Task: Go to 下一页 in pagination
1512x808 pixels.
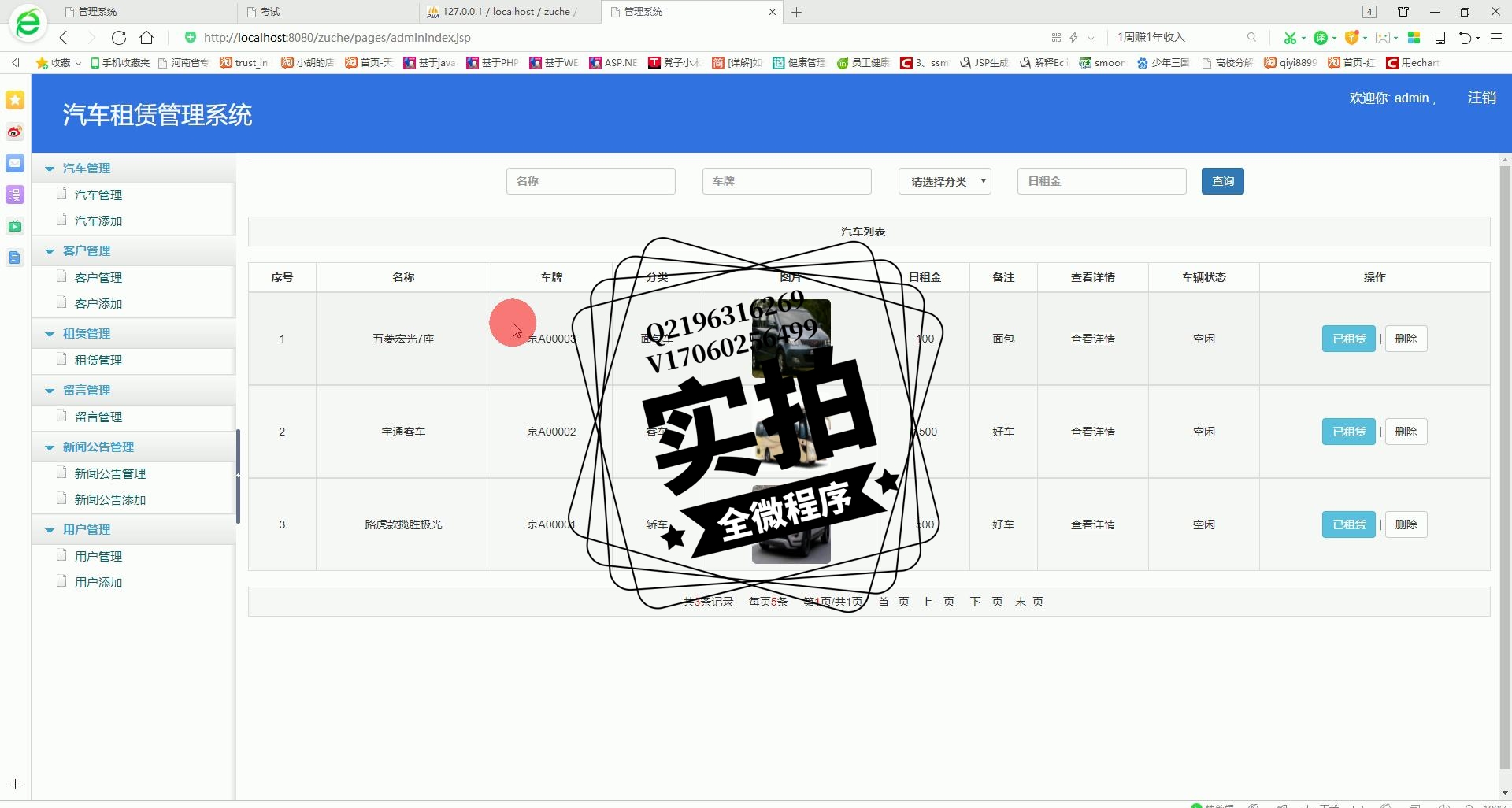Action: click(986, 602)
